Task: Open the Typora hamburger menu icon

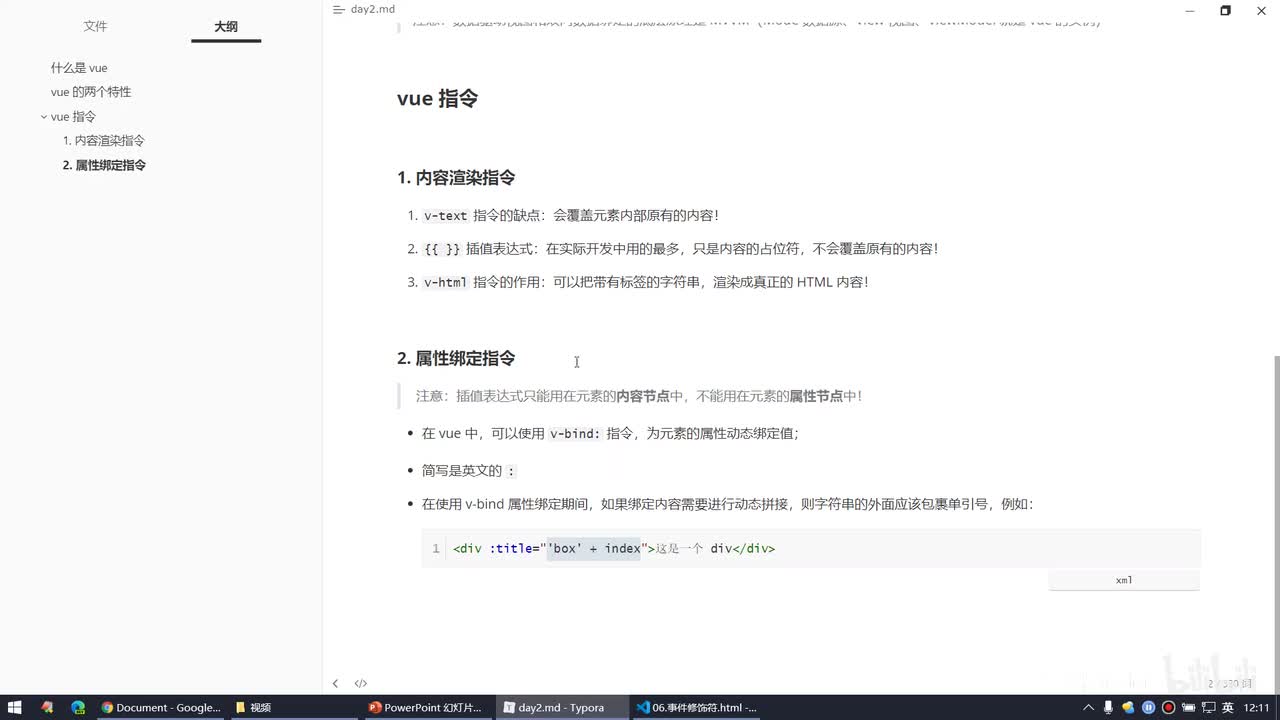Action: coord(338,9)
